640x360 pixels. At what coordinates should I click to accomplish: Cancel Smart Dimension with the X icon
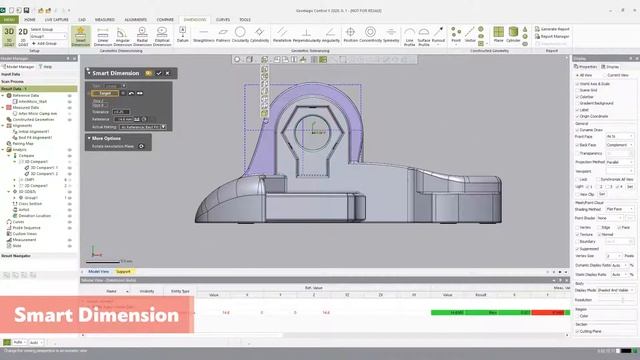pyautogui.click(x=168, y=73)
